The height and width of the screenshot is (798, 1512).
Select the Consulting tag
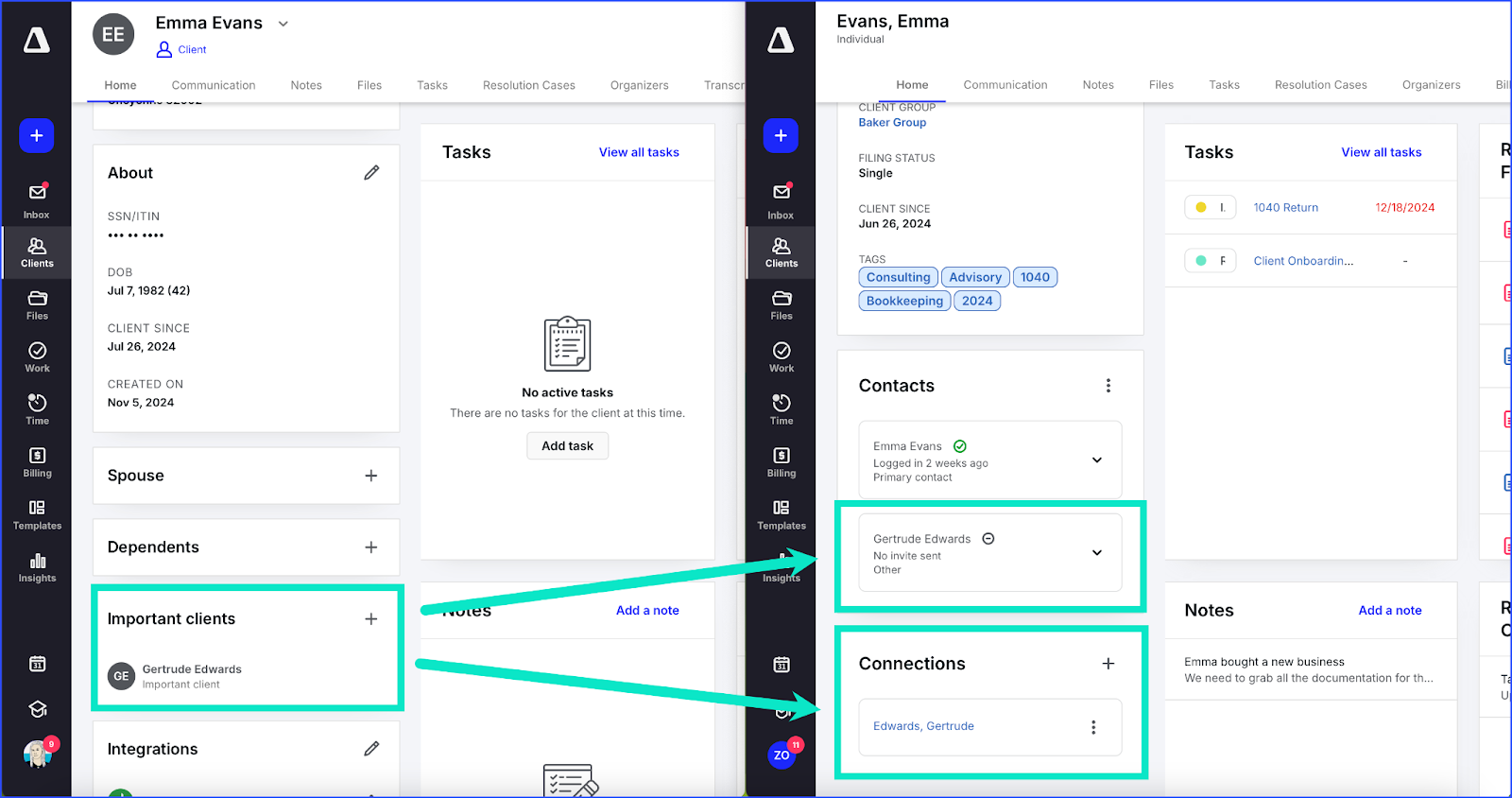click(x=898, y=277)
